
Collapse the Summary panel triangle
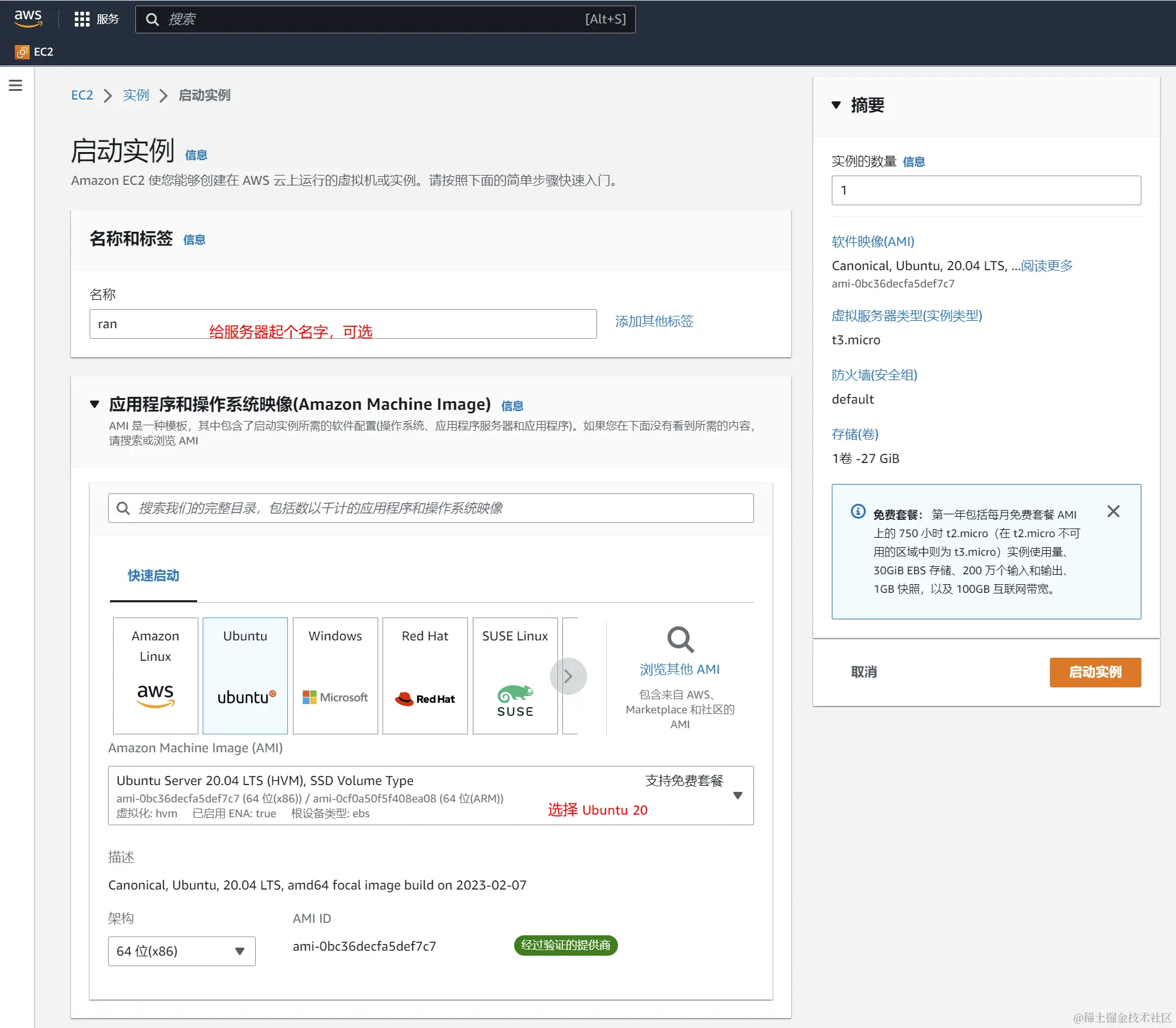pos(836,105)
